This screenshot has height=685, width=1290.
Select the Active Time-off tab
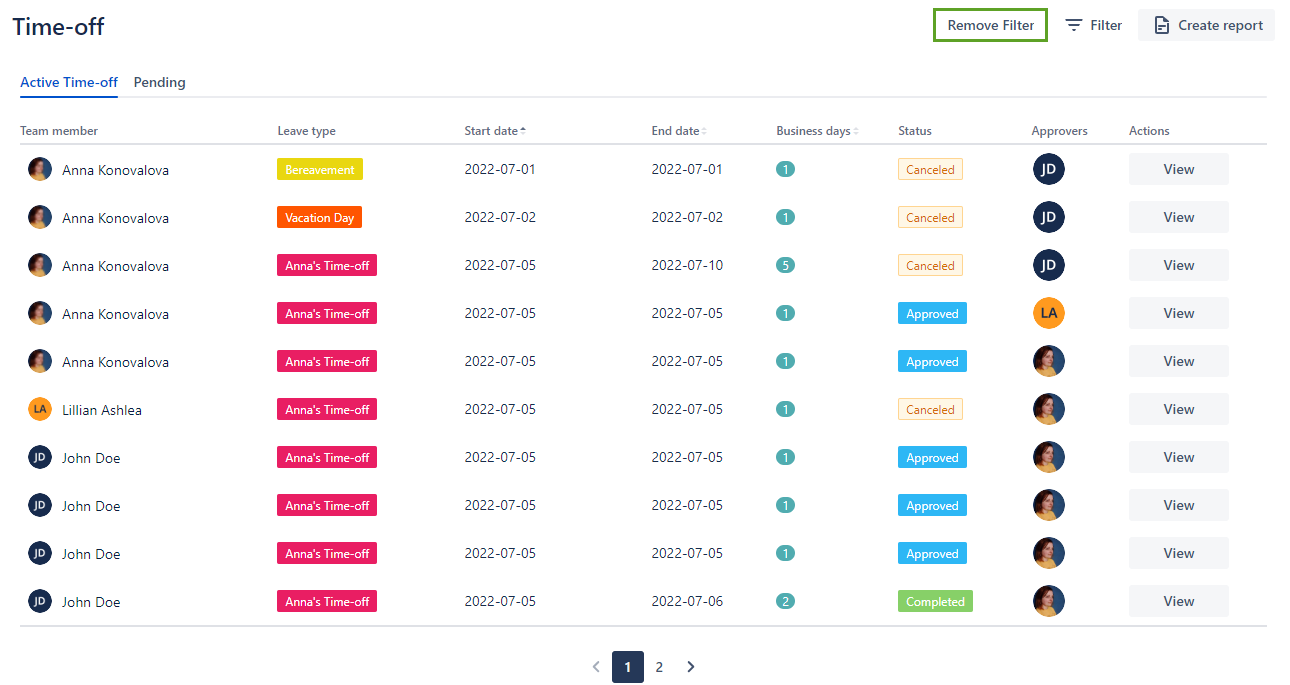tap(69, 82)
